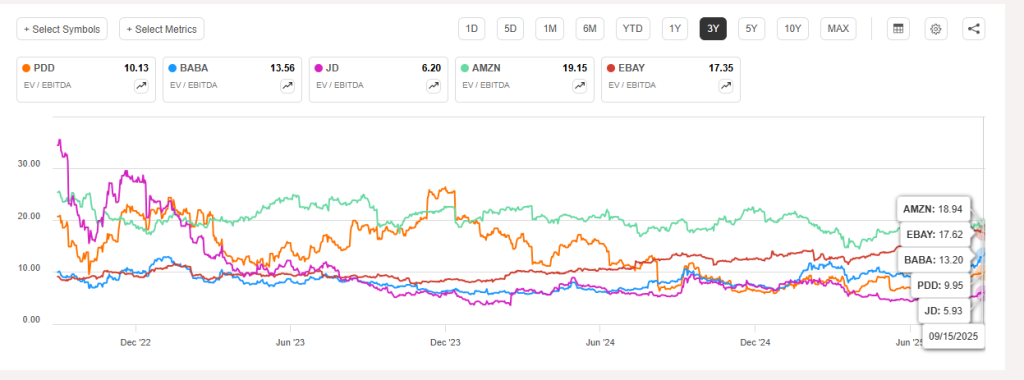This screenshot has width=1024, height=380.
Task: Select the 1D time range
Action: [472, 29]
